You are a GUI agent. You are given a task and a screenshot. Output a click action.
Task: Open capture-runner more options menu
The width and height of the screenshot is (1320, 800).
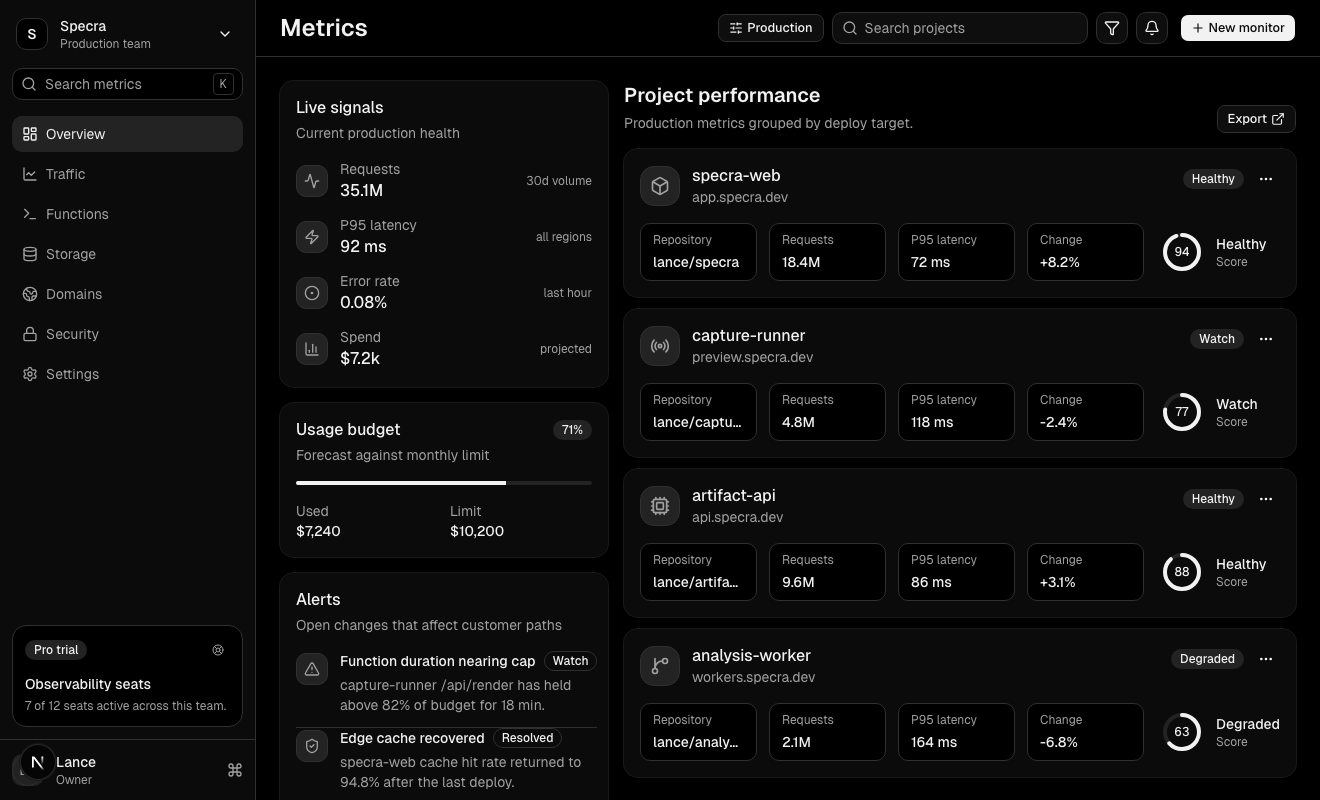pos(1266,339)
